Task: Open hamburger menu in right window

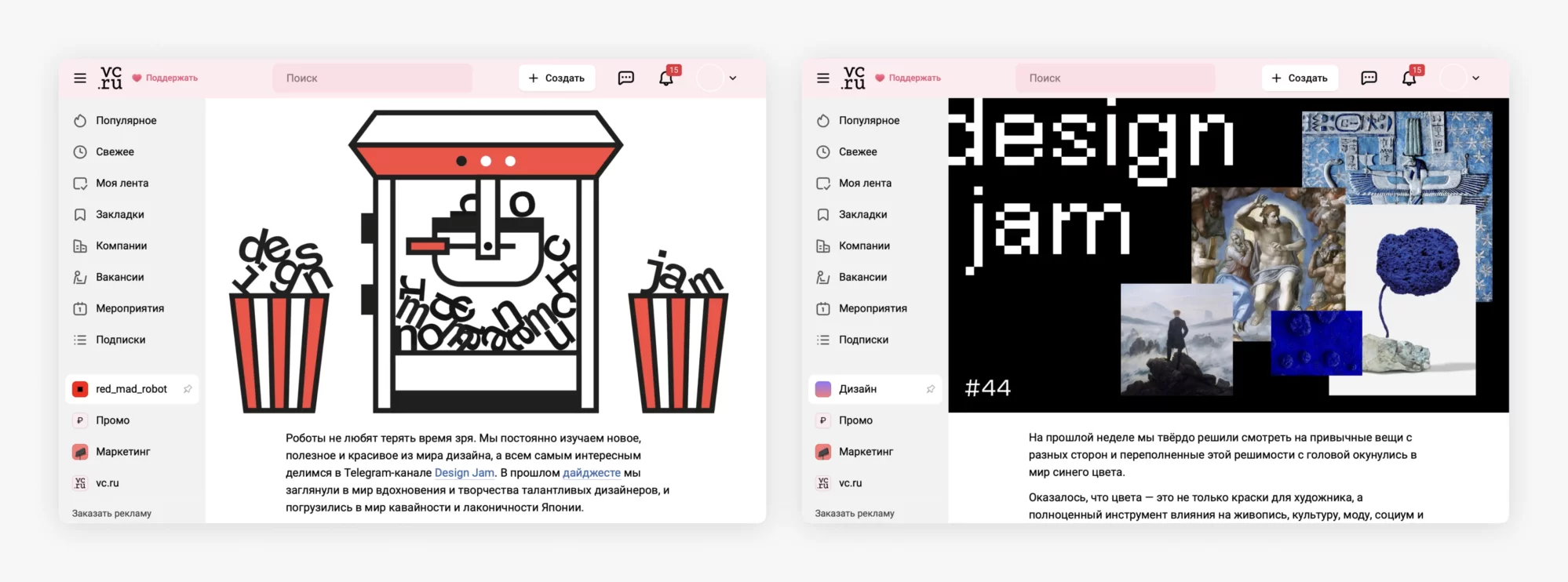Action: [x=823, y=78]
